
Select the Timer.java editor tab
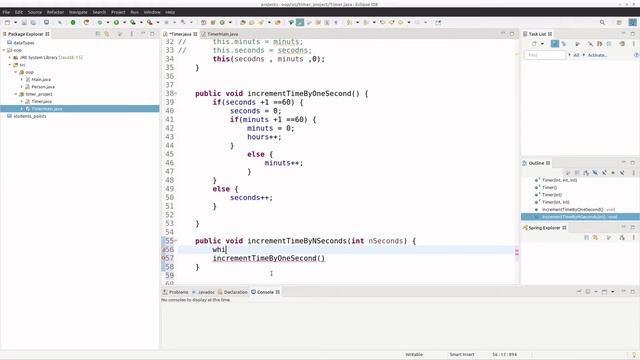(180, 34)
